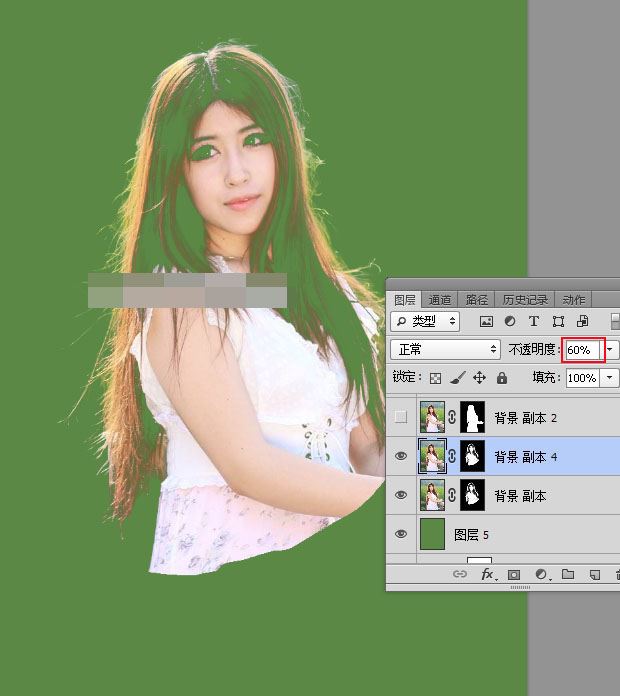Switch to the 历史记录 tab
The image size is (620, 696).
pos(525,300)
